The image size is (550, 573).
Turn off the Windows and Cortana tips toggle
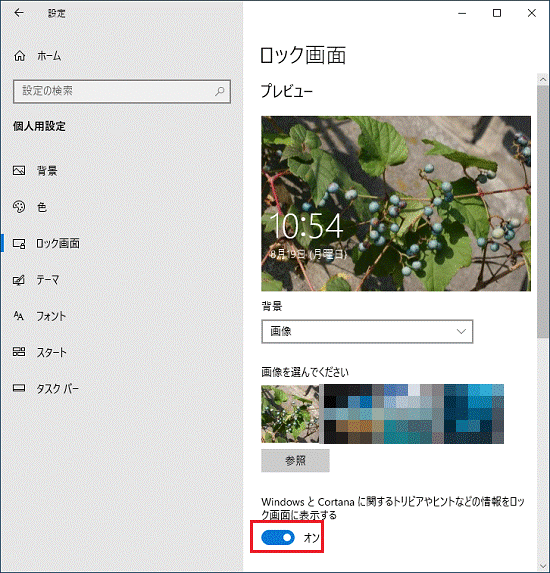click(278, 538)
